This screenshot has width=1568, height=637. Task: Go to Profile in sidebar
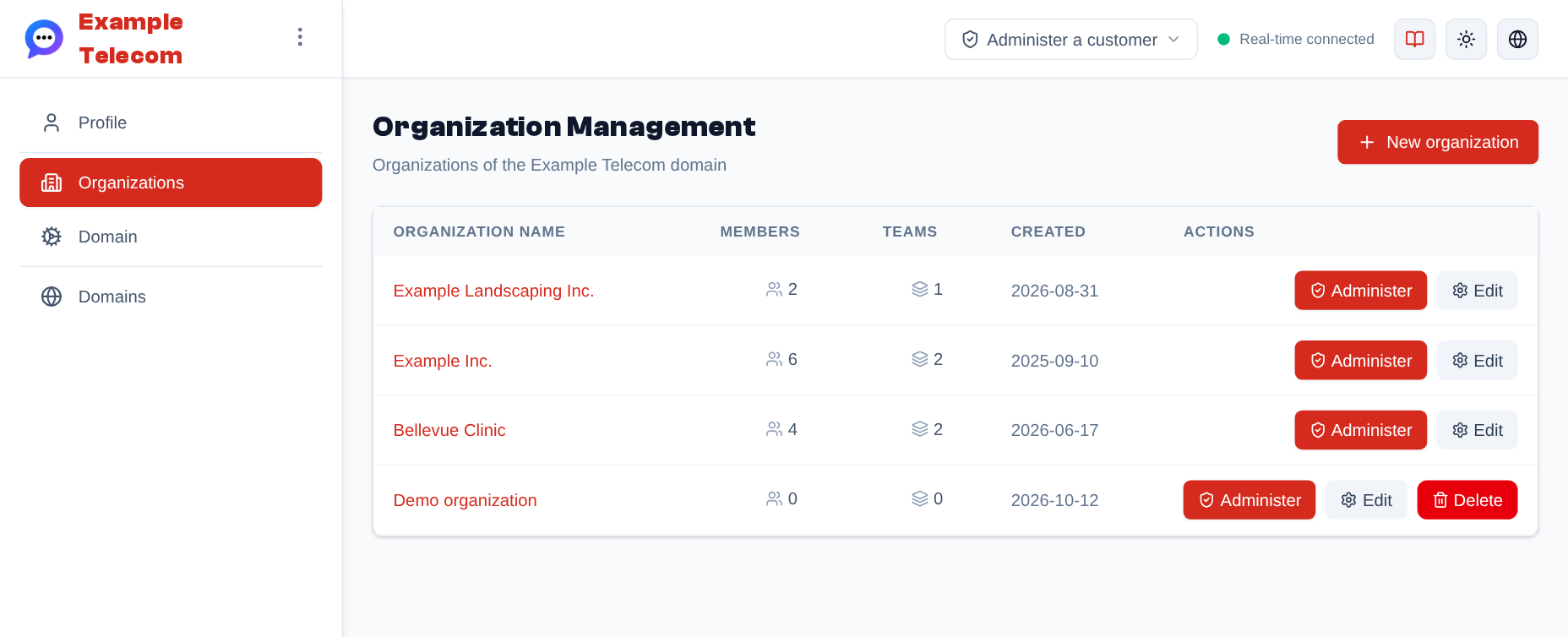[171, 122]
